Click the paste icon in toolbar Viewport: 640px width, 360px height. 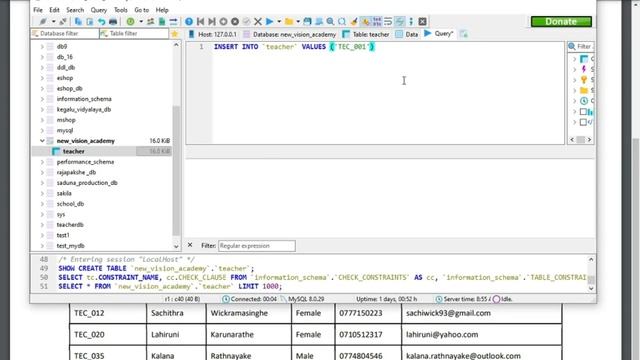[90, 22]
